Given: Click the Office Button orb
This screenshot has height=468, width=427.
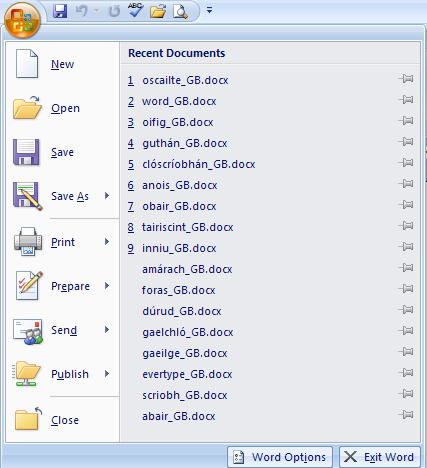Looking at the screenshot, I should pos(22,20).
